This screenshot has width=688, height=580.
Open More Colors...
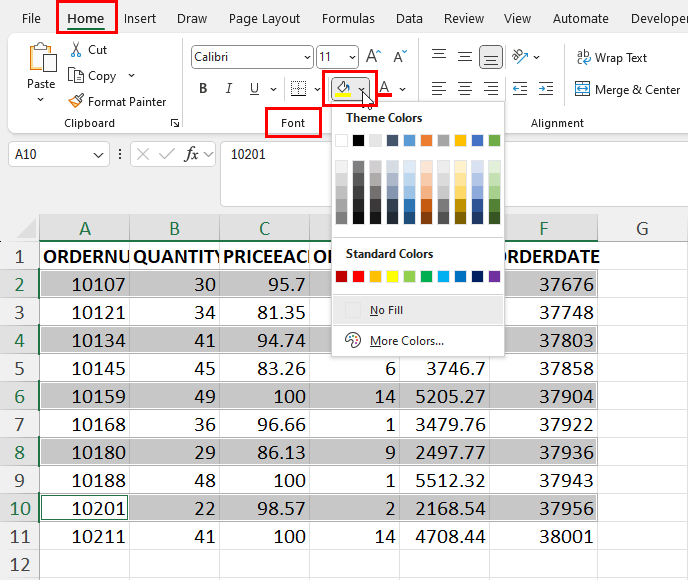418,340
